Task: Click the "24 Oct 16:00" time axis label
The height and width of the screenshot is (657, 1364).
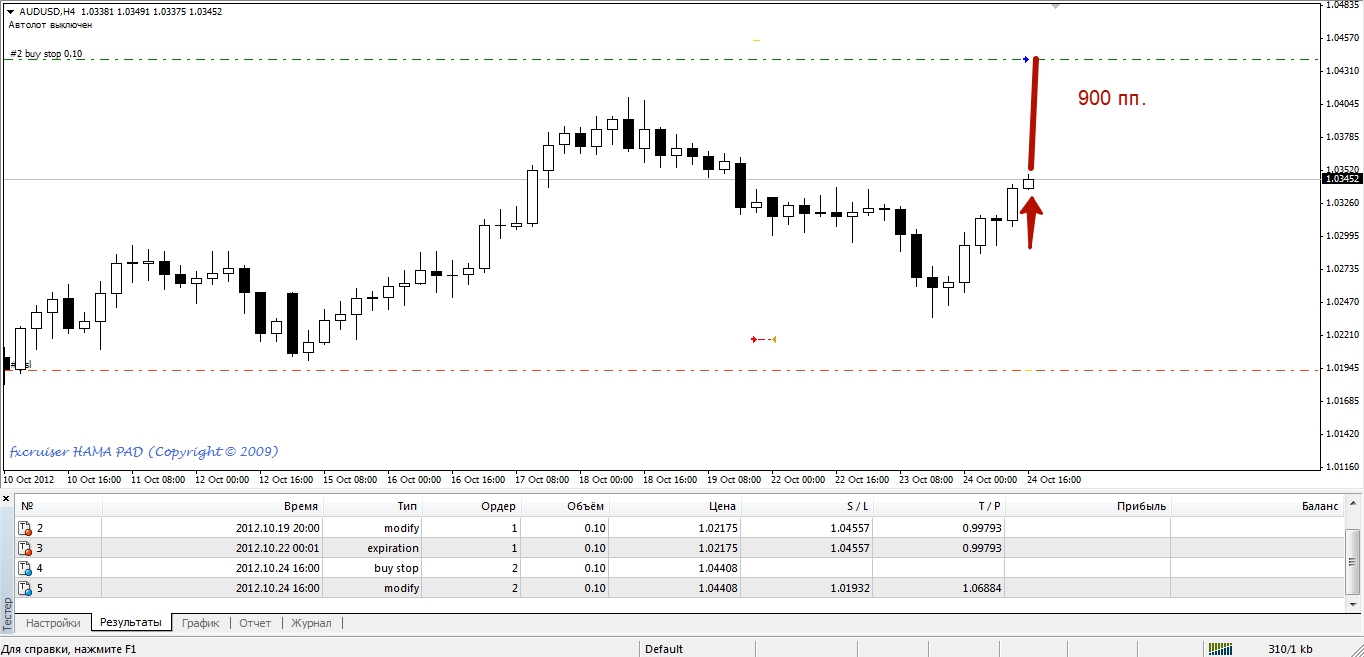Action: point(1052,479)
